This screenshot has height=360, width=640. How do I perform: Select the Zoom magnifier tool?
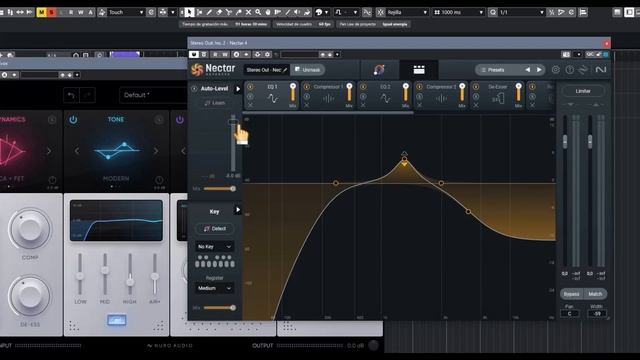coord(258,12)
